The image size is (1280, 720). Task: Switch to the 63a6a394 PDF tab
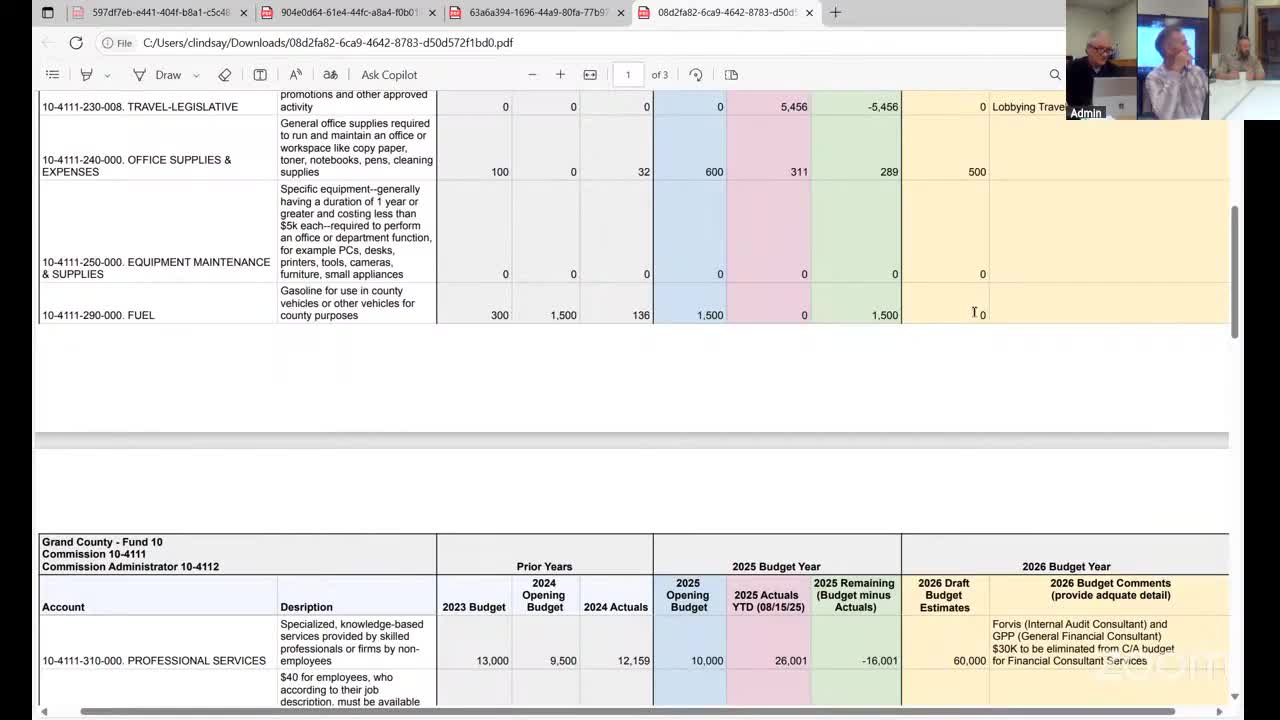pyautogui.click(x=537, y=13)
